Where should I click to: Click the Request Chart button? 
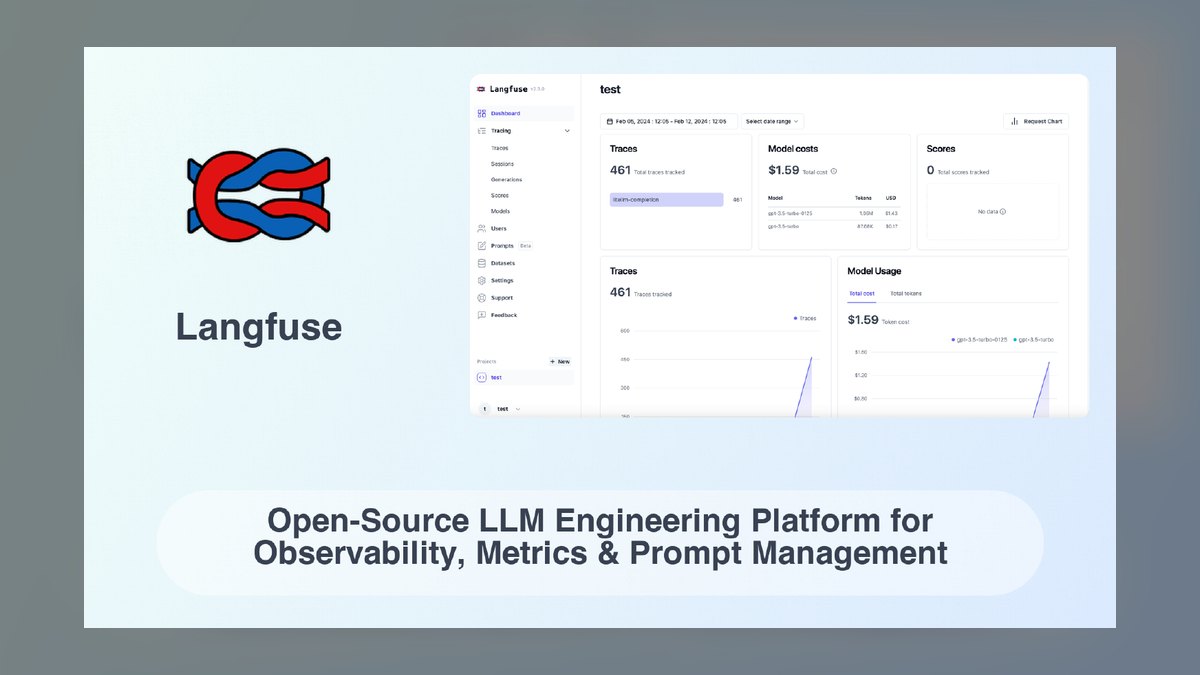tap(1036, 121)
